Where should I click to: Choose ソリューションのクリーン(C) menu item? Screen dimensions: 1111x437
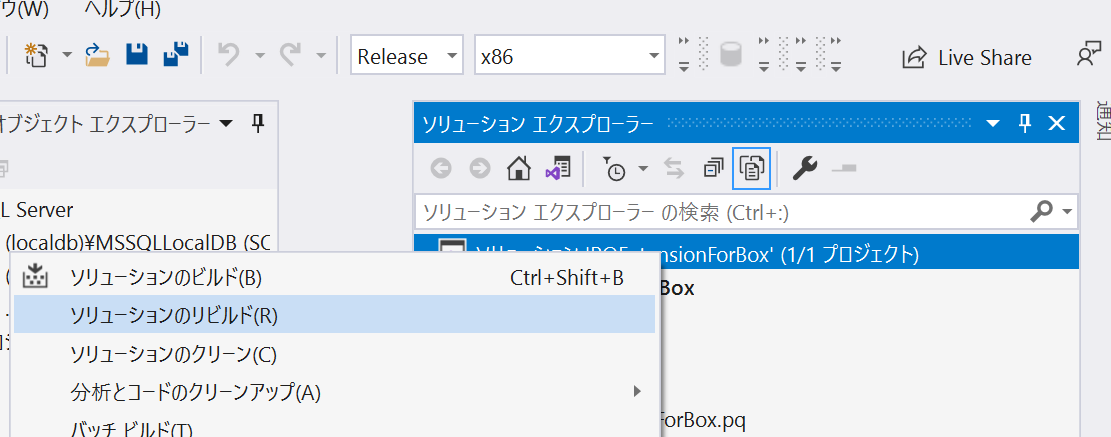334,353
